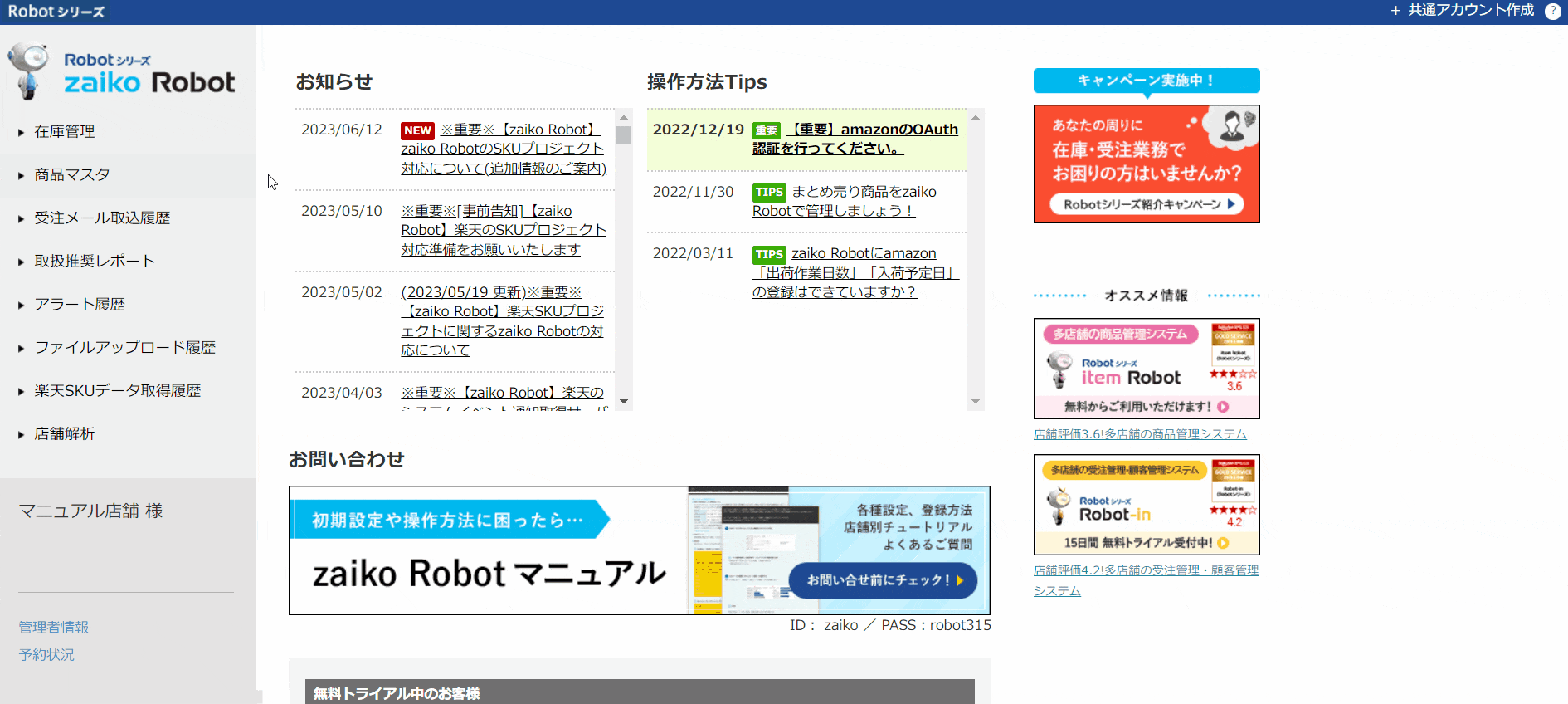1568x704 pixels.
Task: Click the Robotシリーズ紹介キャンペーン button
Action: pyautogui.click(x=1147, y=204)
